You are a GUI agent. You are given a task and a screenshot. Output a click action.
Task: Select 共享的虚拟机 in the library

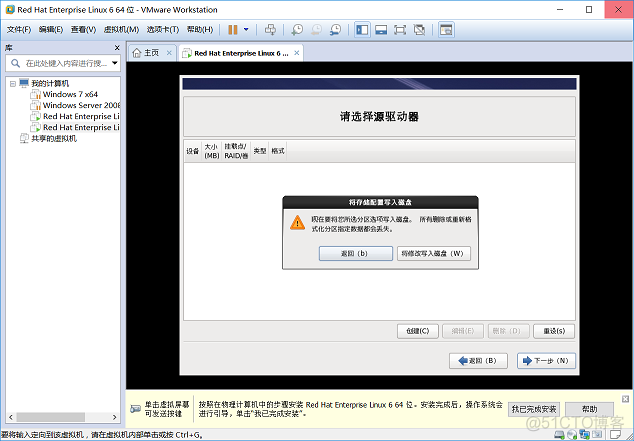click(54, 139)
